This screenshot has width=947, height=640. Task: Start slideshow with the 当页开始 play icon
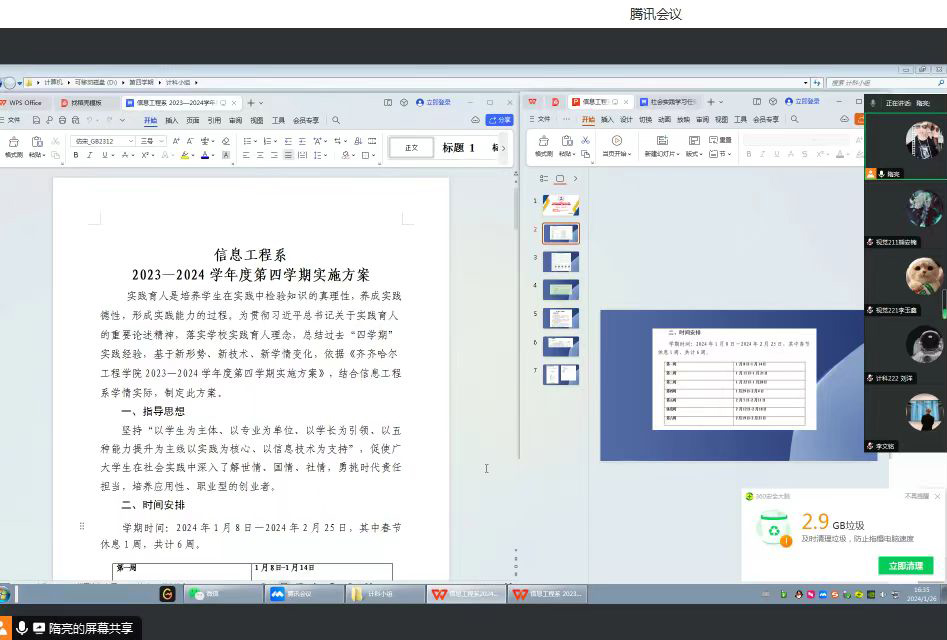click(616, 141)
